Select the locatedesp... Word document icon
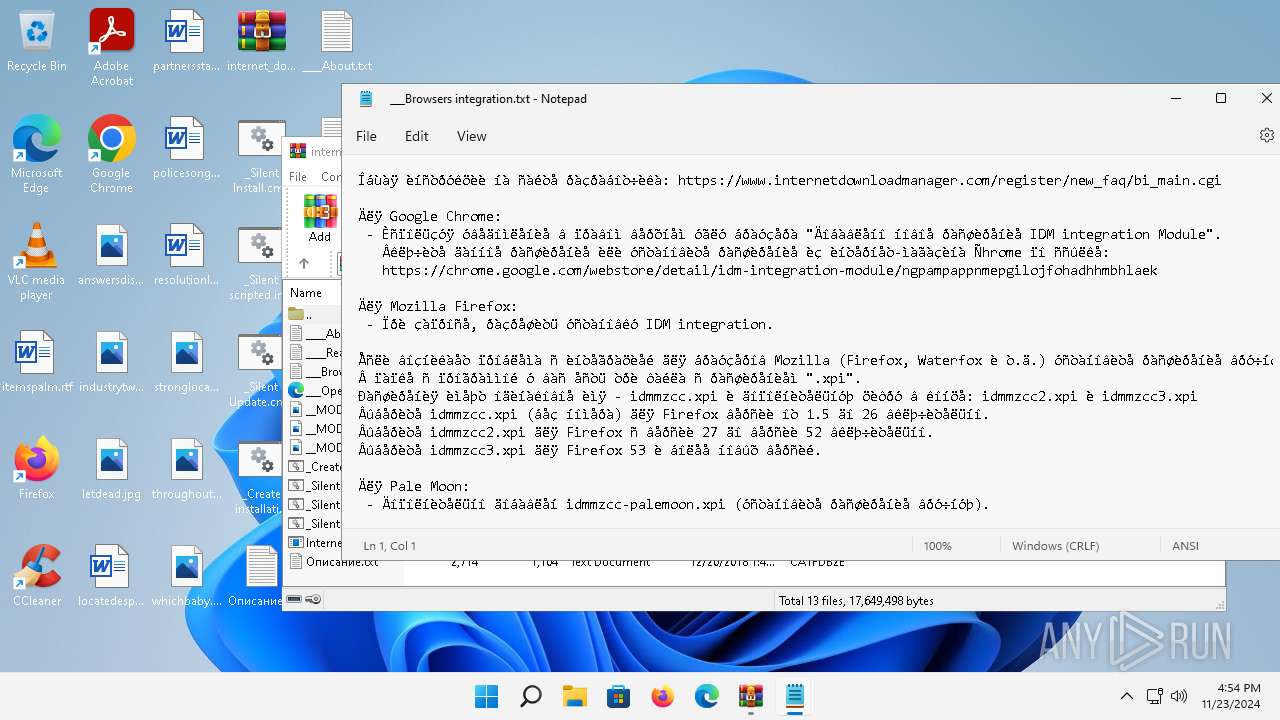Viewport: 1280px width, 720px height. (111, 576)
